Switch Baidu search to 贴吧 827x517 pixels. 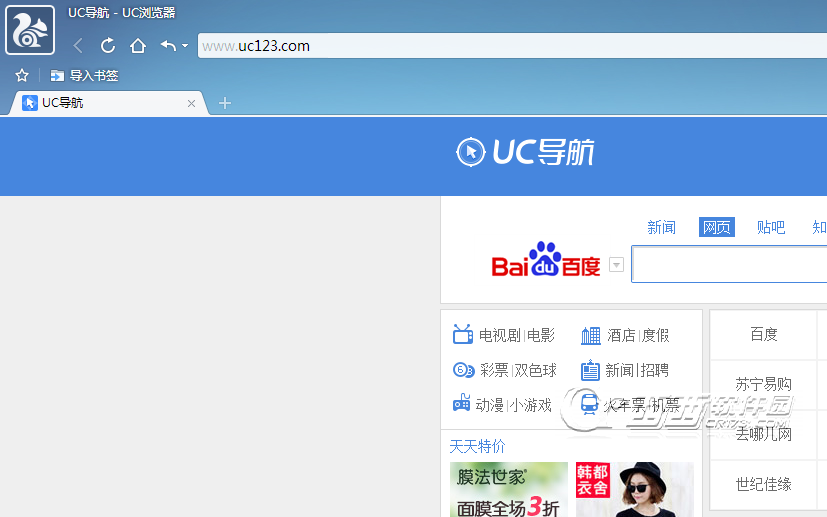771,227
